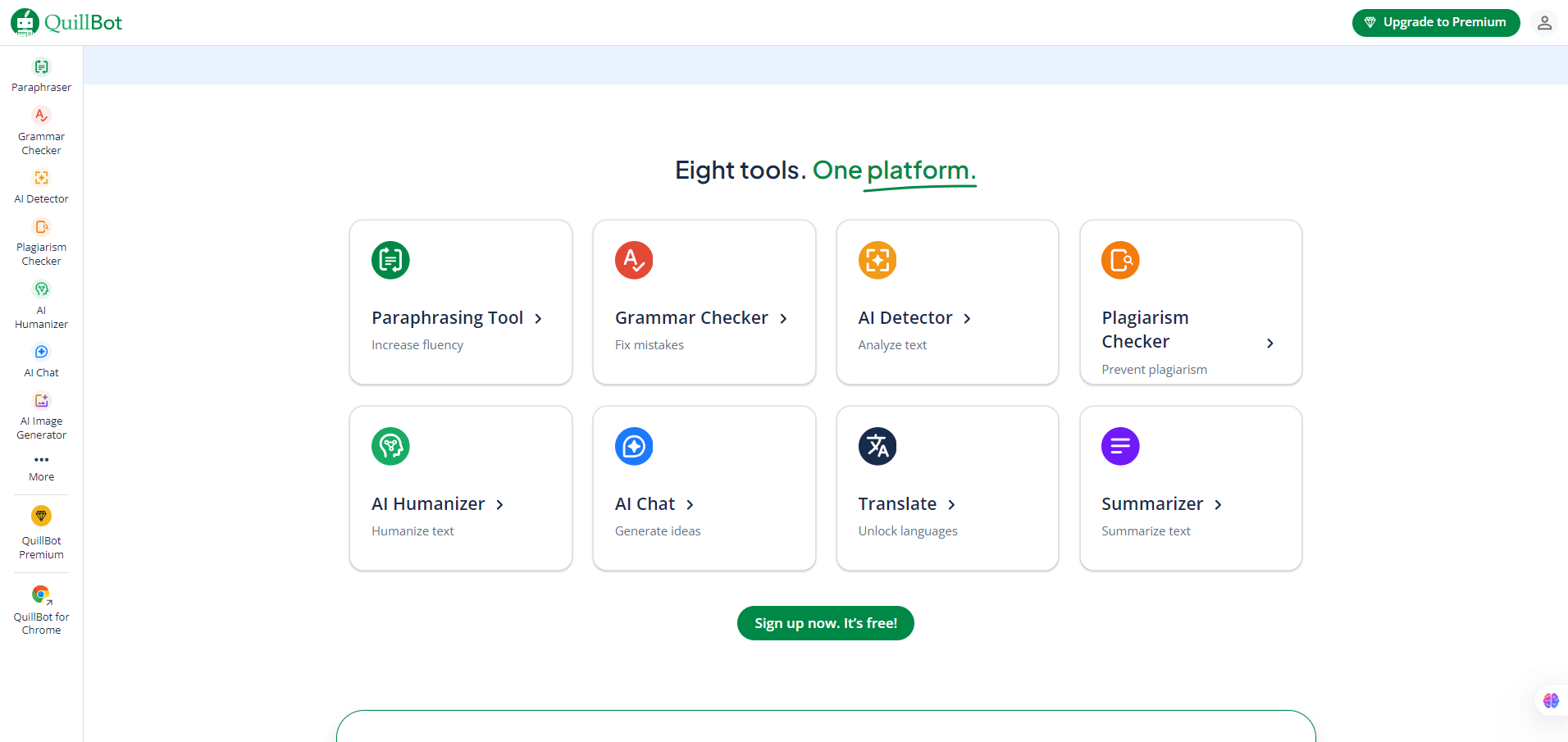Click red Grammar Checker card icon
Image resolution: width=1568 pixels, height=742 pixels.
tap(634, 260)
